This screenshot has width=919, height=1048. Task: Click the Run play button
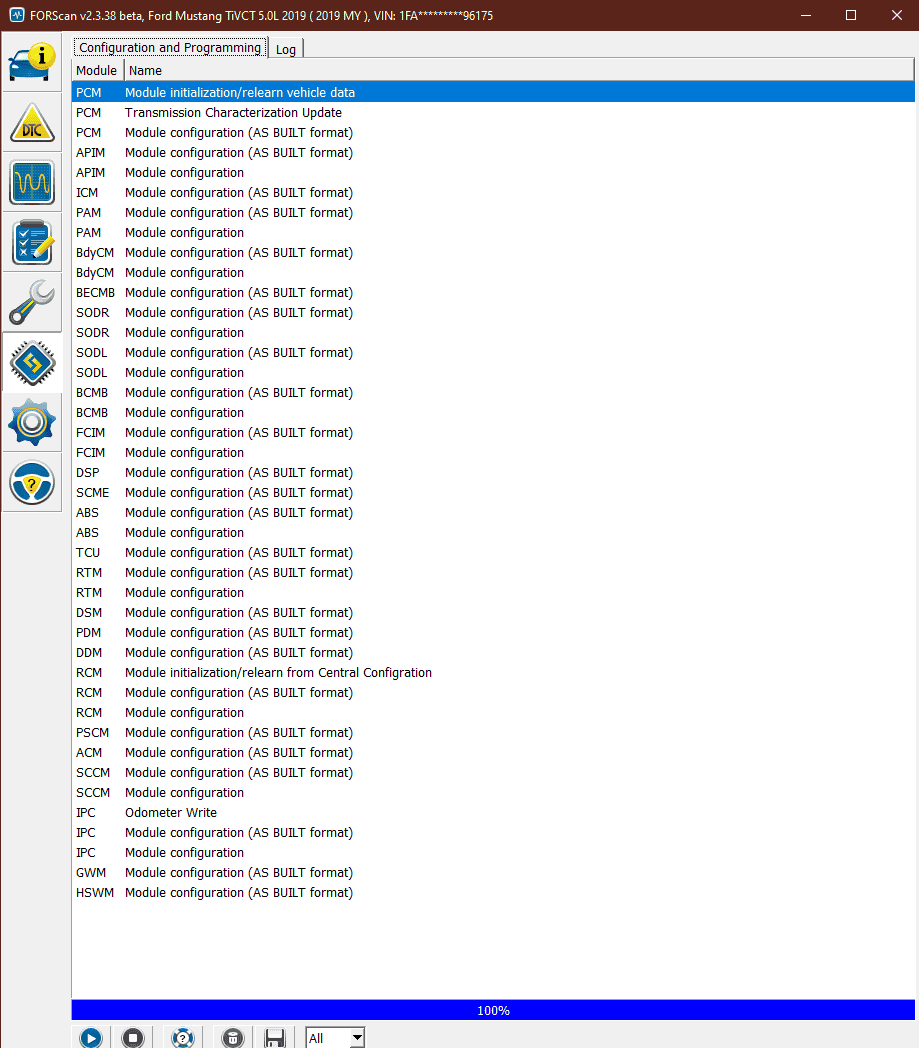tap(91, 1037)
